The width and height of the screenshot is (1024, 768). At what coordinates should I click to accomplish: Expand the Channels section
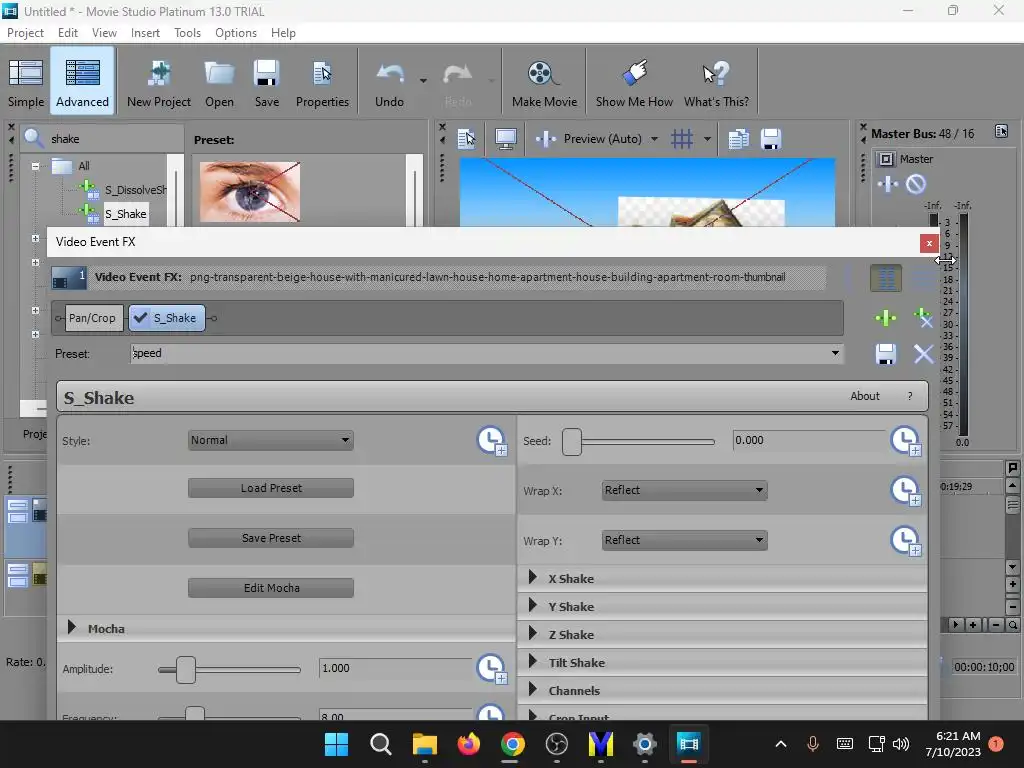coord(532,690)
